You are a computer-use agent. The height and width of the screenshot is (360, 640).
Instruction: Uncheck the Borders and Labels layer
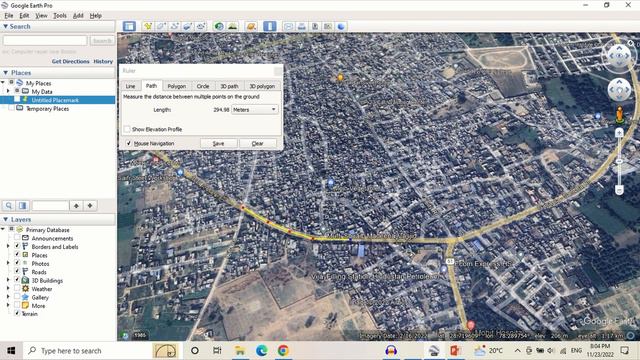coord(17,246)
